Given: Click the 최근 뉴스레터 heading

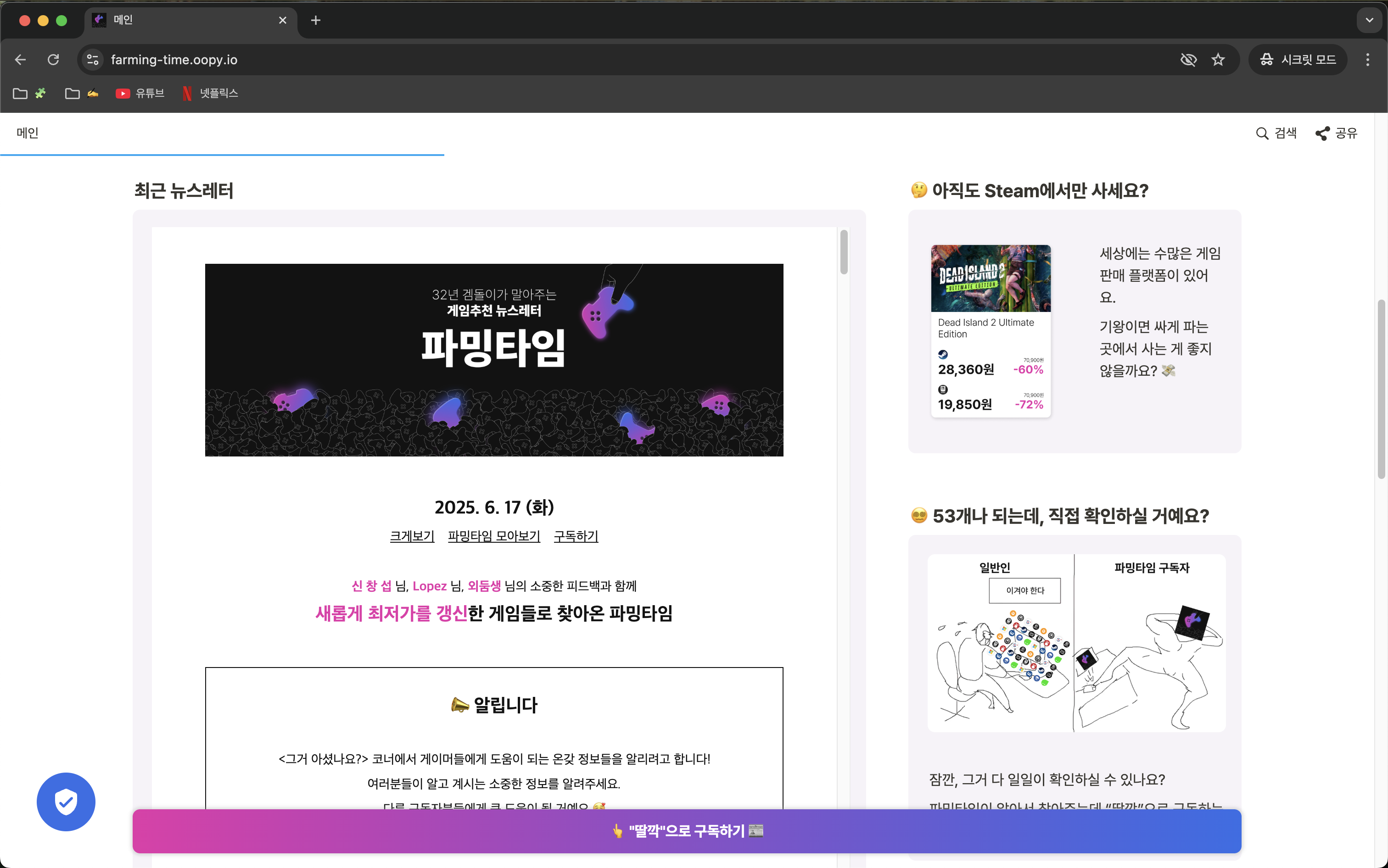Looking at the screenshot, I should [x=184, y=190].
